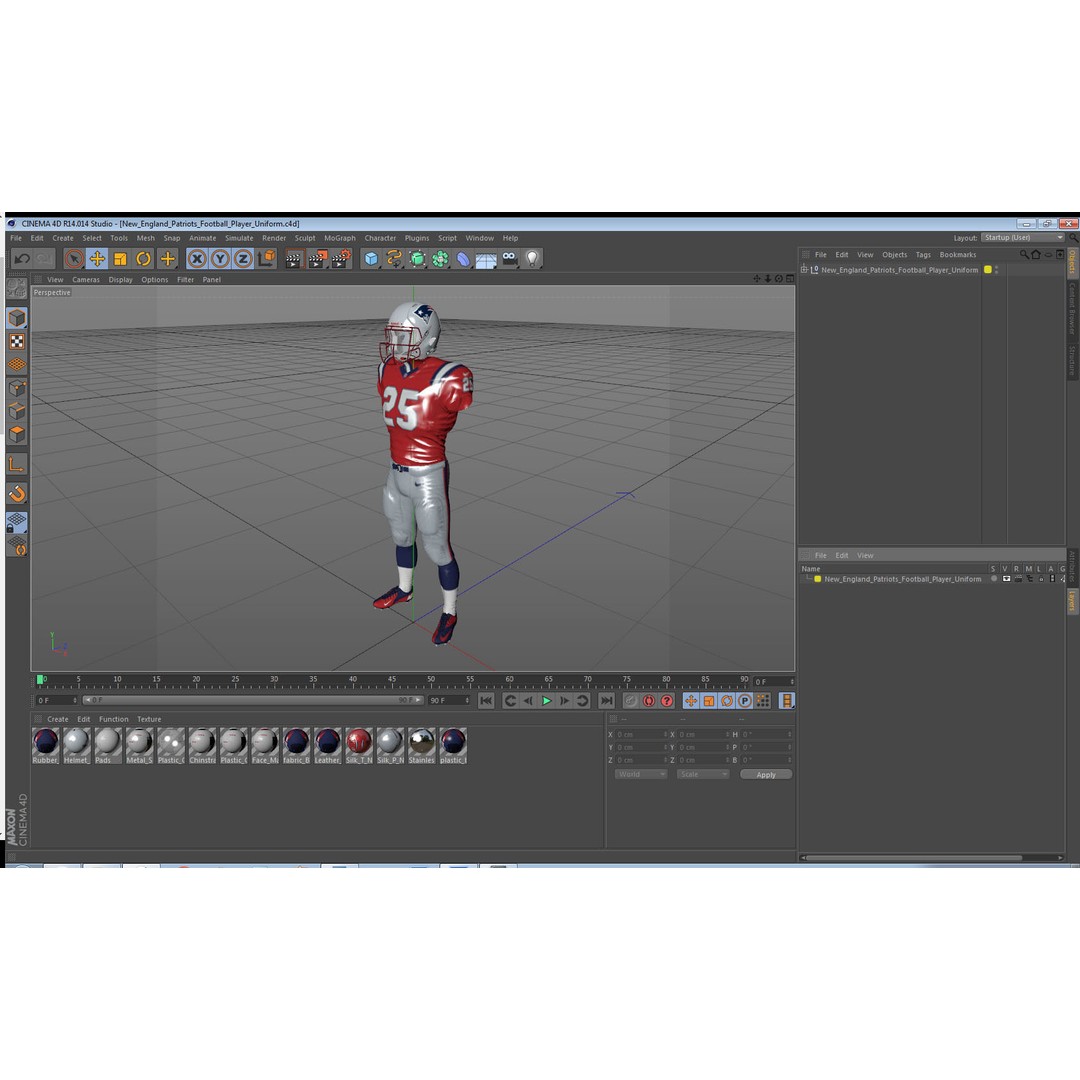Open the Simulate menu
Viewport: 1080px width, 1080px height.
(x=239, y=238)
